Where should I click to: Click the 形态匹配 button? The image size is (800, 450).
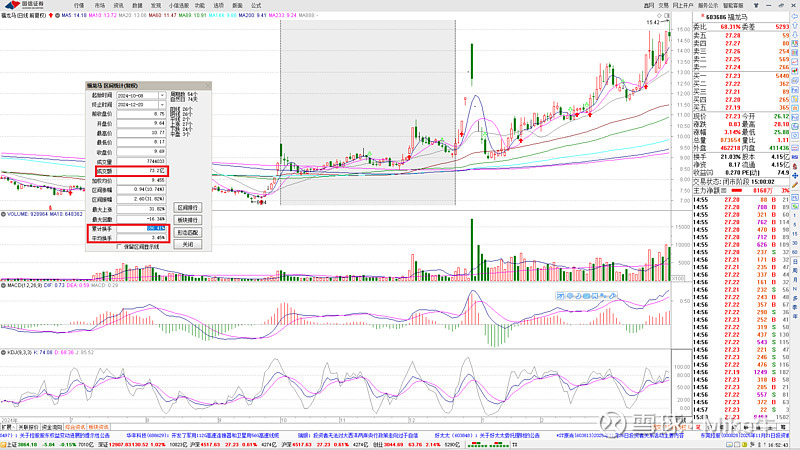[187, 231]
